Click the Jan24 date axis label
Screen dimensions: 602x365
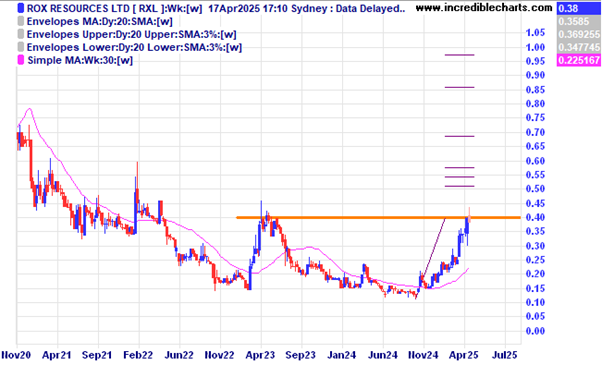coord(341,355)
